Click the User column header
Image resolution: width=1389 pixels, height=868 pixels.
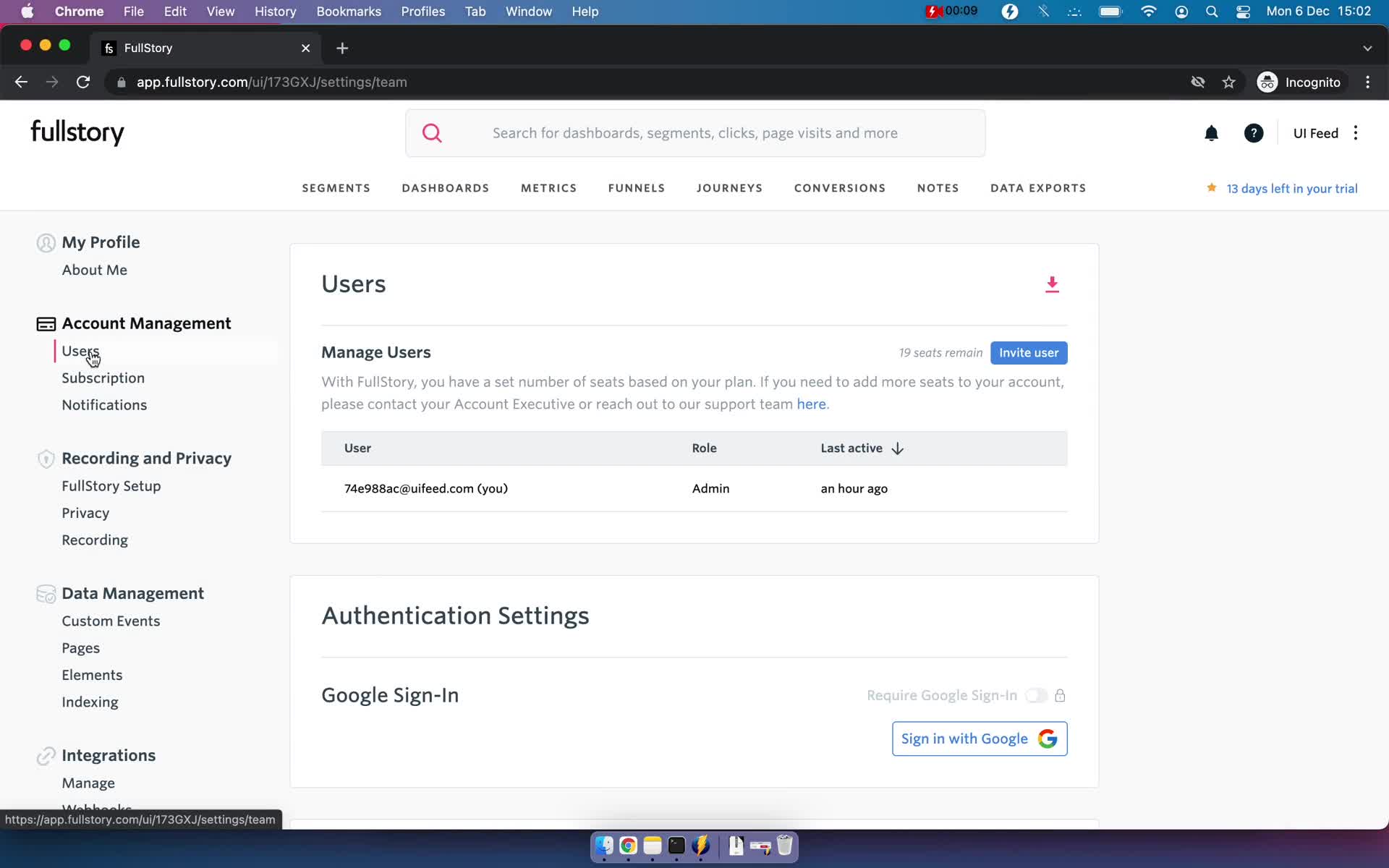pos(357,448)
